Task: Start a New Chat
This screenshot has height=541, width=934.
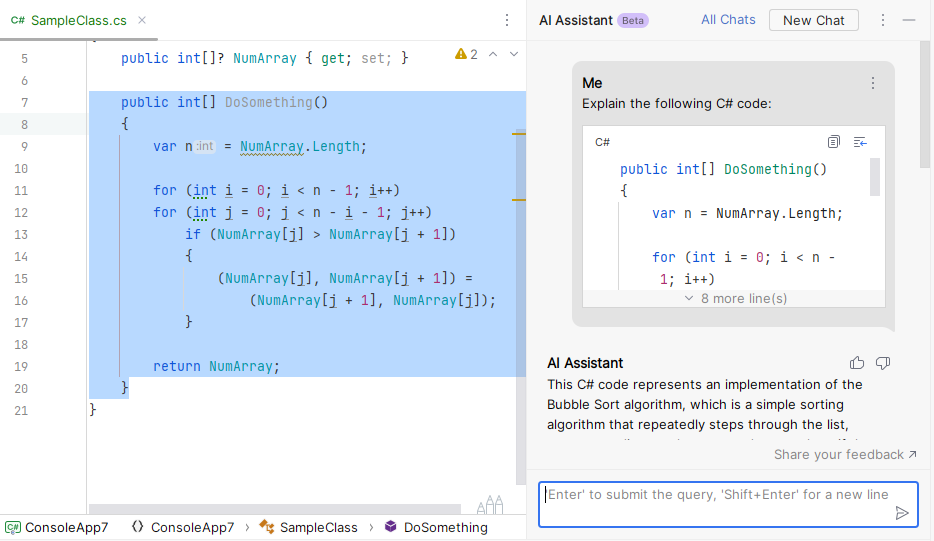Action: [x=813, y=20]
